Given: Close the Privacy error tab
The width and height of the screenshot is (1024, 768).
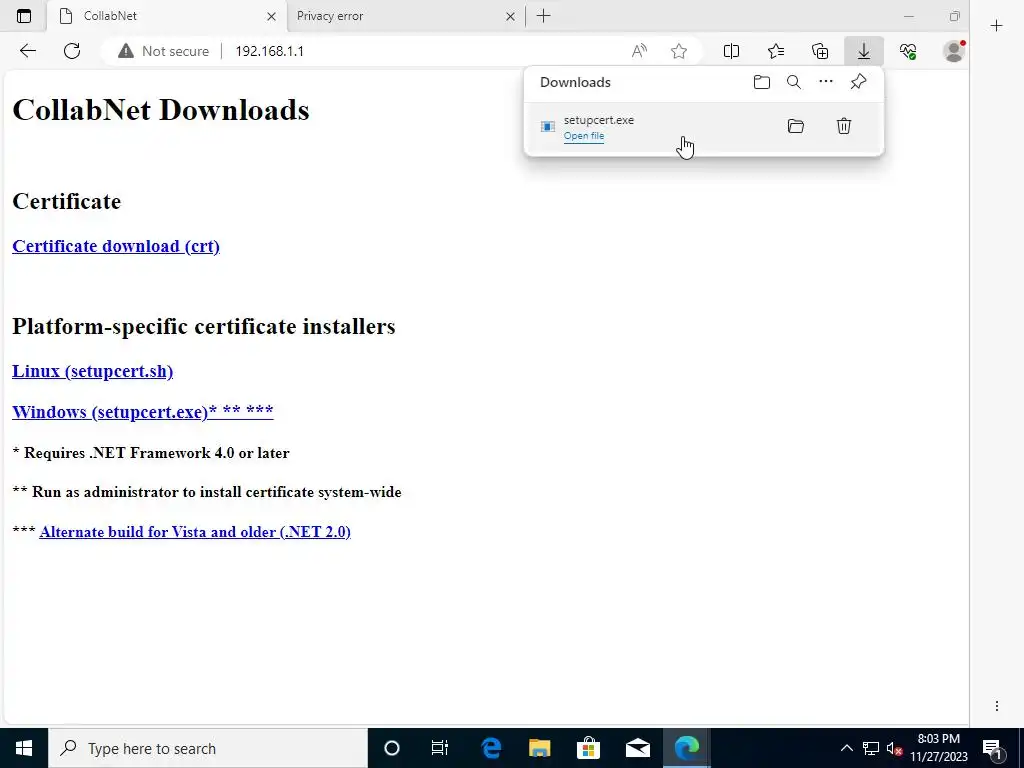Looking at the screenshot, I should click(x=511, y=16).
